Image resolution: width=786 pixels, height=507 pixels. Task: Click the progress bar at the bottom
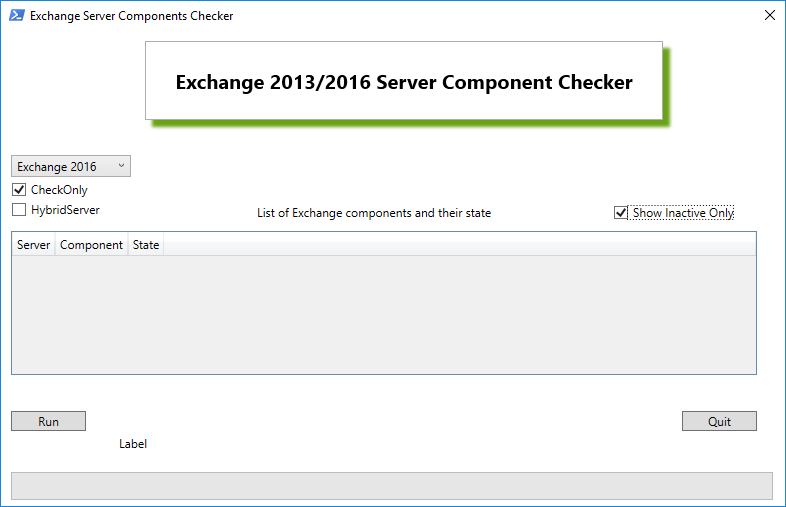pyautogui.click(x=391, y=485)
